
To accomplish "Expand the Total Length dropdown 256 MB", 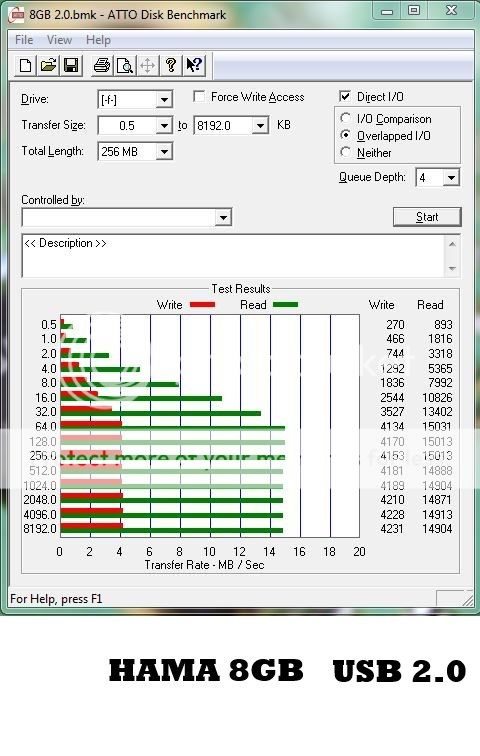I will (164, 152).
